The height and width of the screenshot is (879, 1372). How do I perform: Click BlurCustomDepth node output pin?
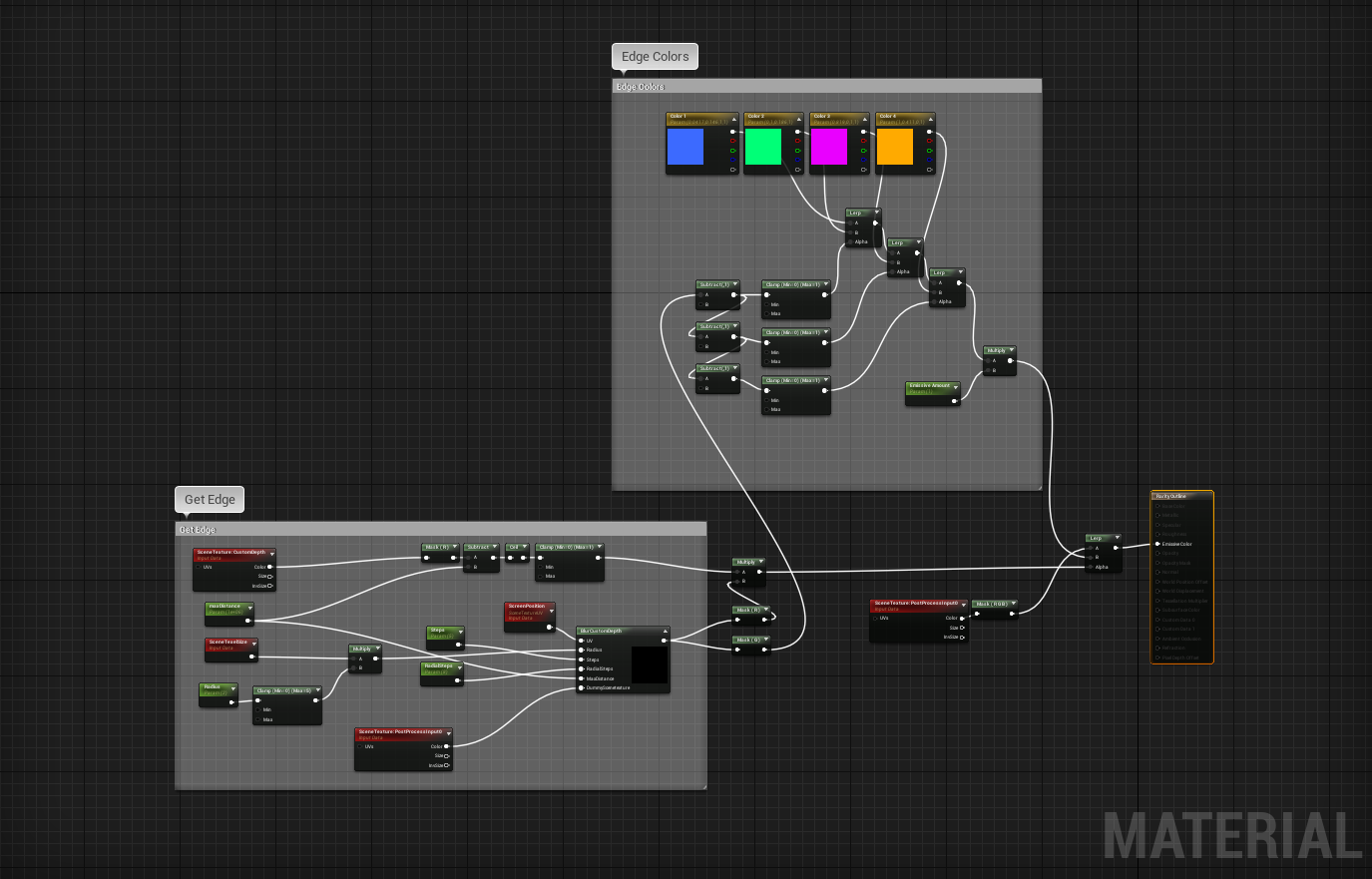[664, 641]
